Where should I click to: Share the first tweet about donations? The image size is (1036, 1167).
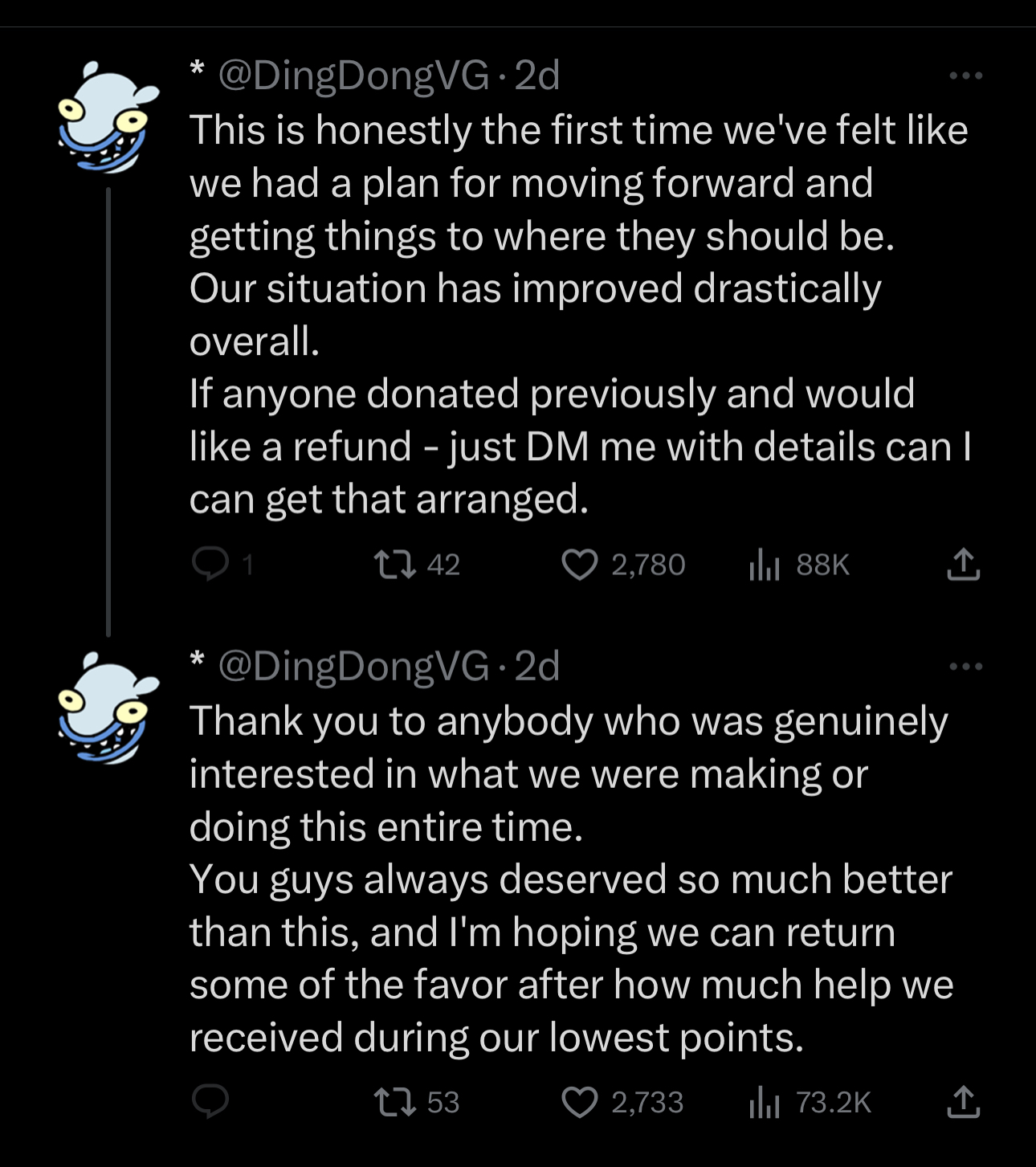coord(963,564)
